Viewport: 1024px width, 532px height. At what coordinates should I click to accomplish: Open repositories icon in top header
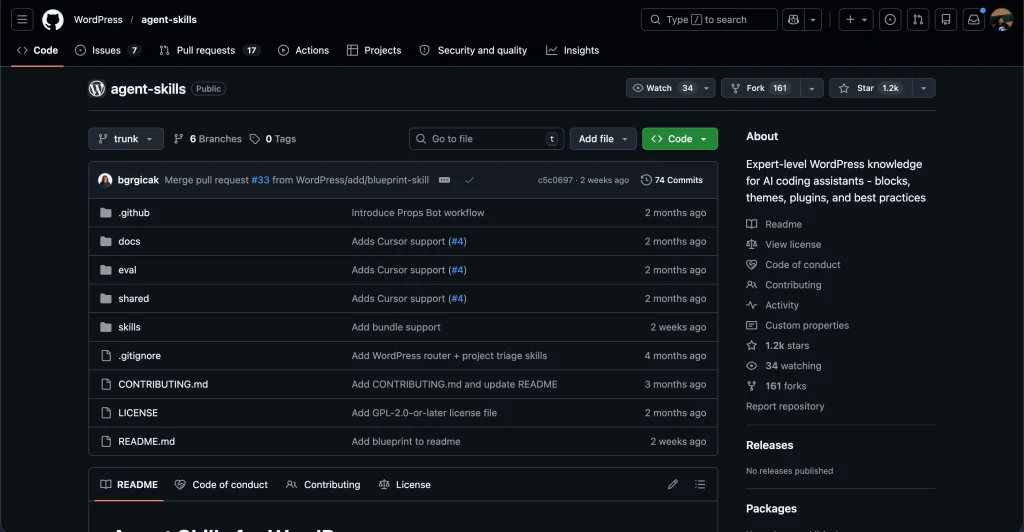click(x=946, y=20)
